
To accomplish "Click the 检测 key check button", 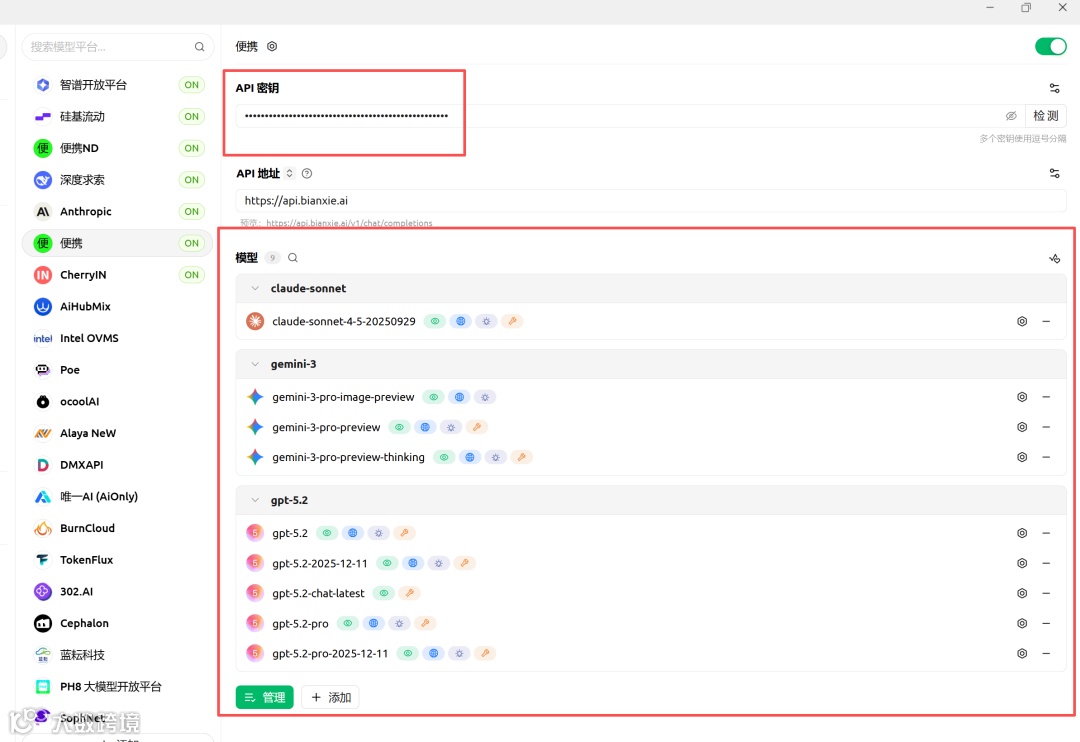I will [1046, 116].
